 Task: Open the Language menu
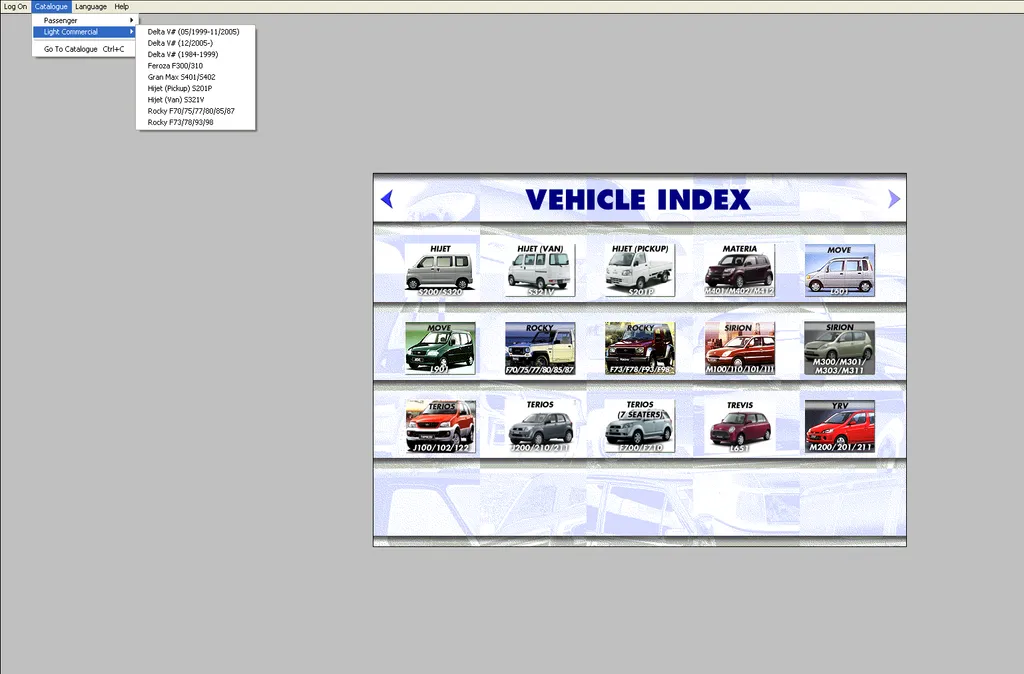91,7
